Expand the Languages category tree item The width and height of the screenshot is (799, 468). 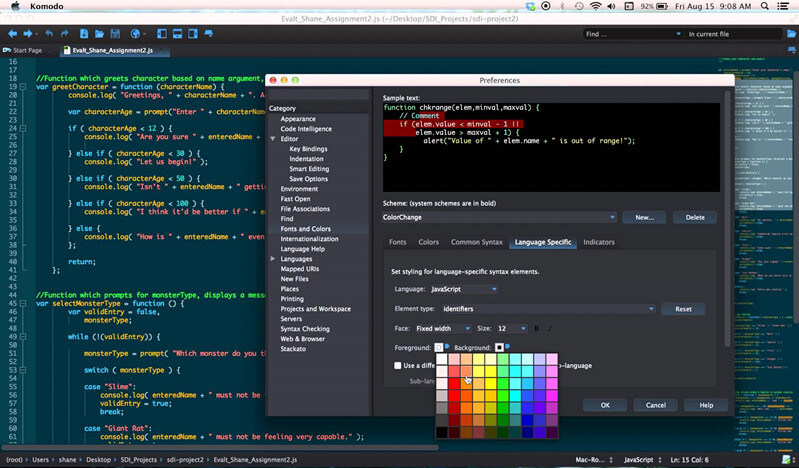coord(273,259)
